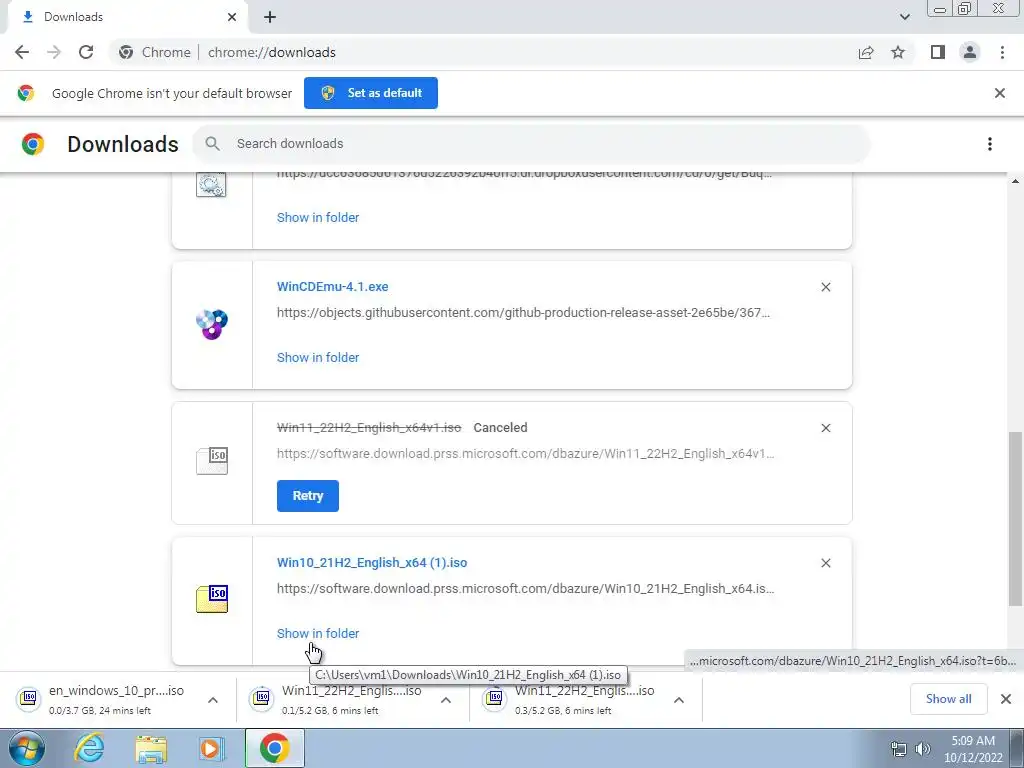Click the share page icon in address bar
Viewport: 1024px width, 768px height.
coord(866,52)
